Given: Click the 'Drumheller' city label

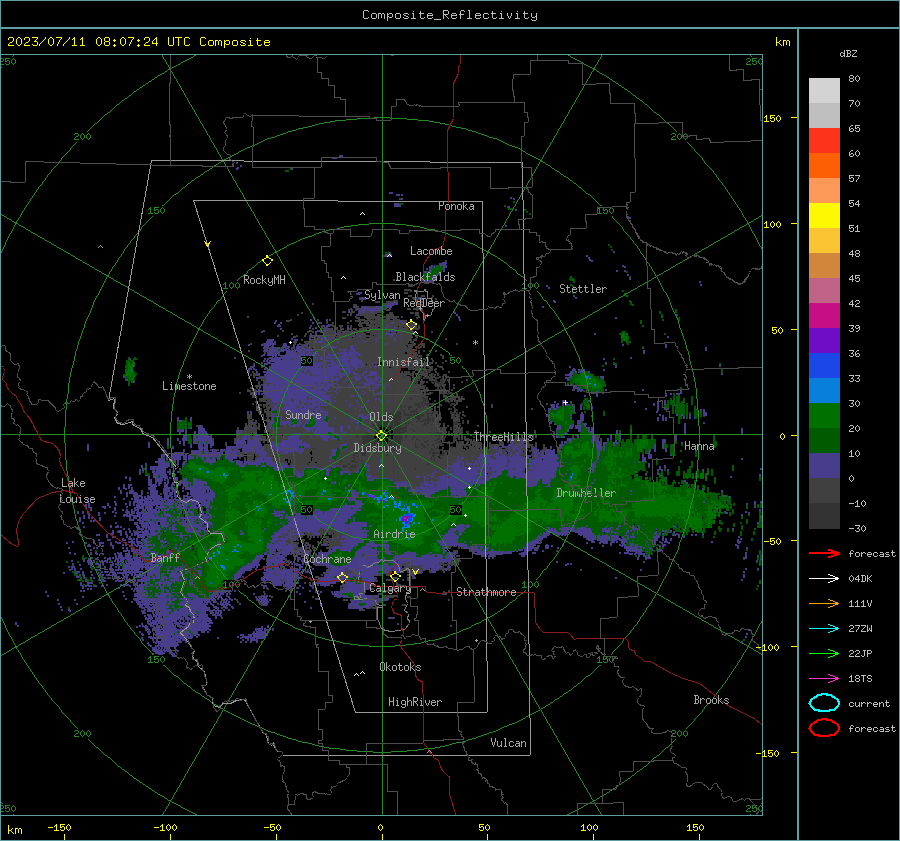Looking at the screenshot, I should pos(586,493).
